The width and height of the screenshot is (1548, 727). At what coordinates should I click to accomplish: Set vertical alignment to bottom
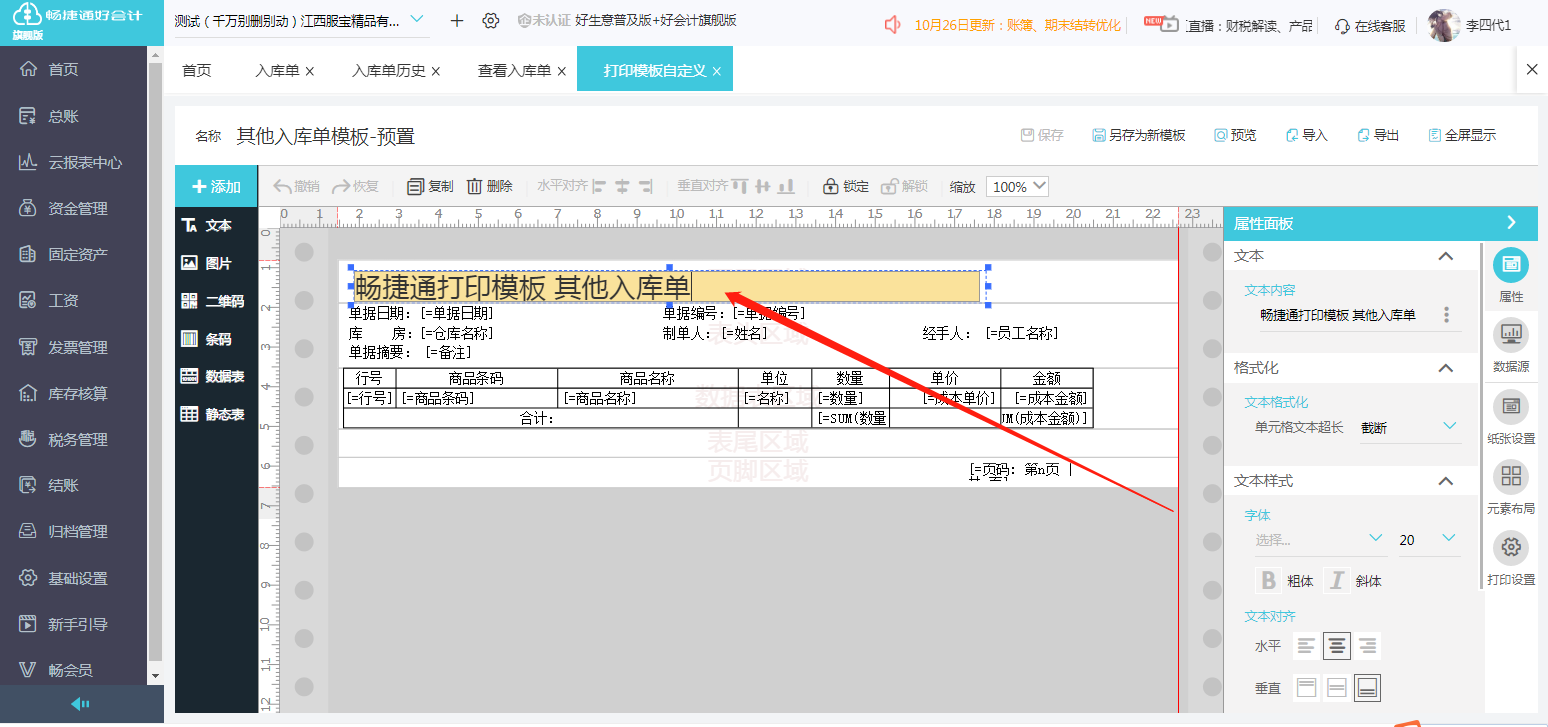[1368, 688]
